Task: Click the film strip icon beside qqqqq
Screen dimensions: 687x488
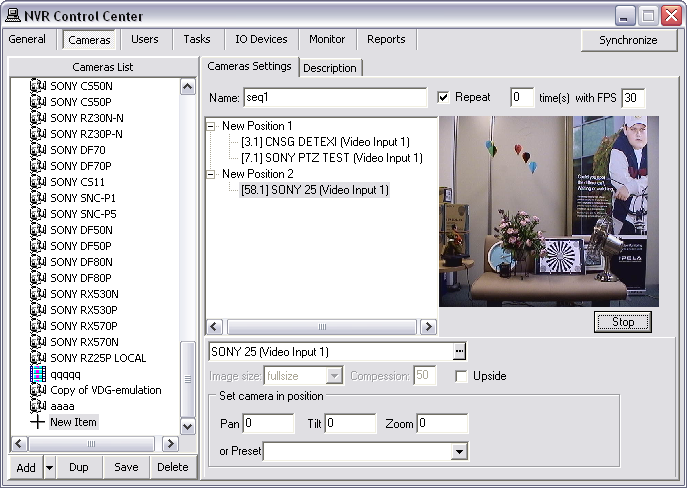Action: pos(38,374)
